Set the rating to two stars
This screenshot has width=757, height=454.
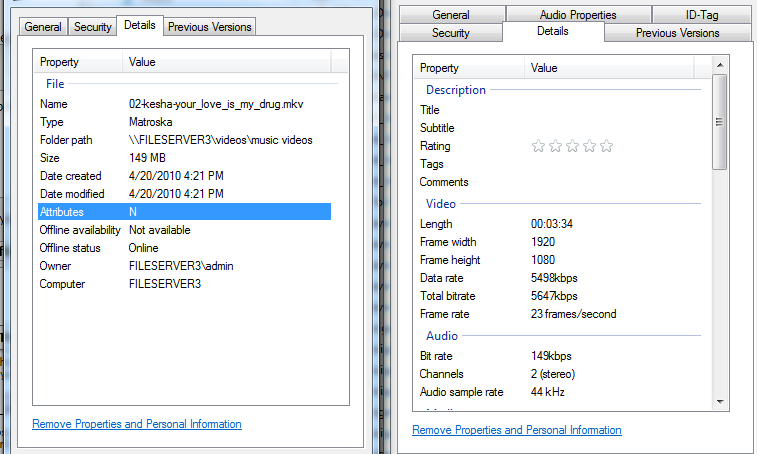click(x=555, y=146)
